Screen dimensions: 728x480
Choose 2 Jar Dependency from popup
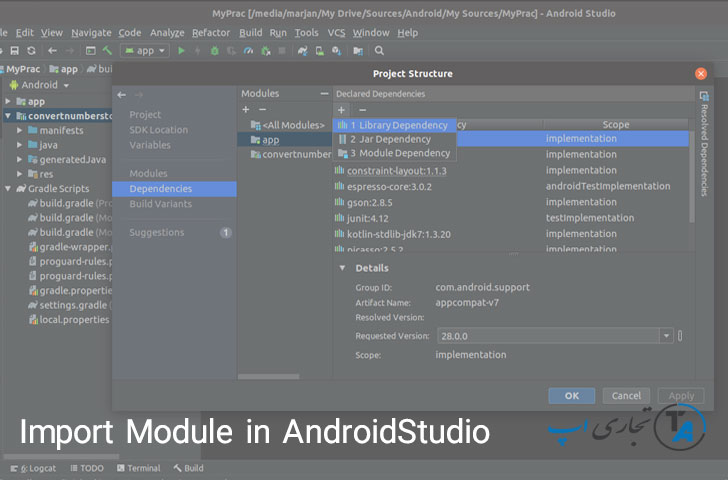(395, 139)
